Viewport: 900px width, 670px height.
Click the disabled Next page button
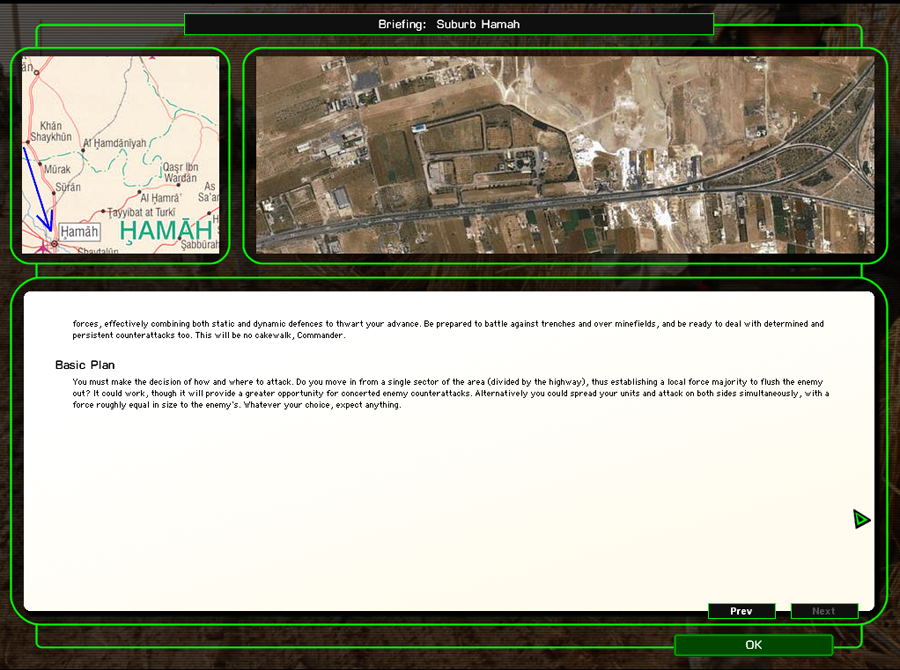(824, 611)
